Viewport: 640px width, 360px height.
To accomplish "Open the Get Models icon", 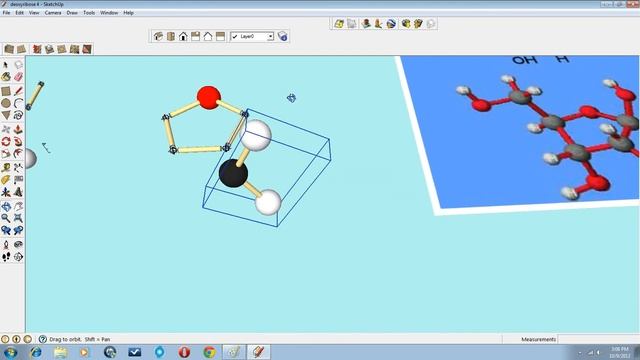I will (406, 24).
